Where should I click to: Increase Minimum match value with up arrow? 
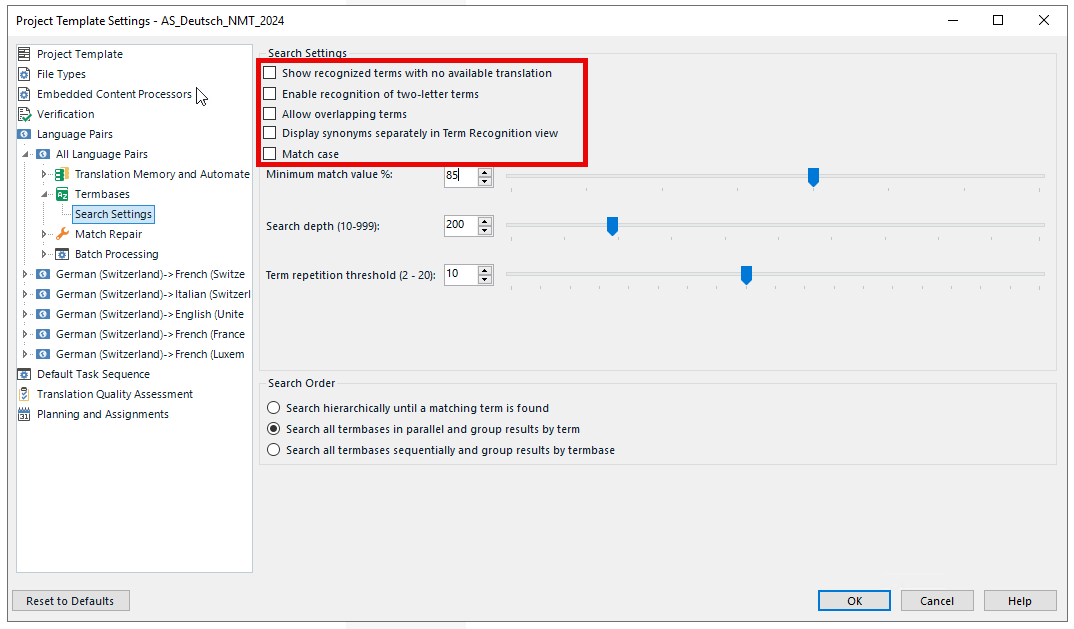485,172
